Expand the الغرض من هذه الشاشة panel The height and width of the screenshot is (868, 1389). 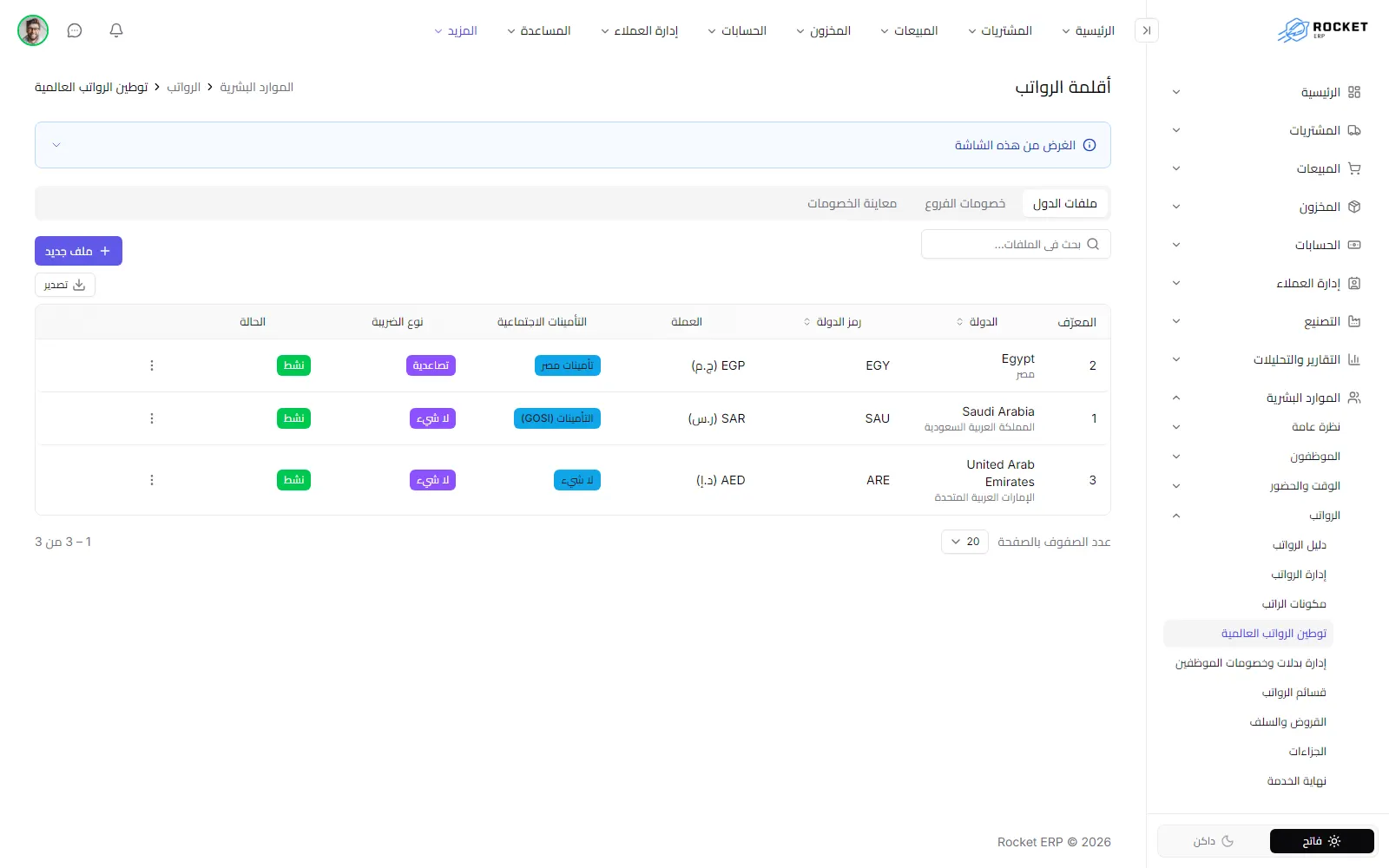[x=573, y=145]
